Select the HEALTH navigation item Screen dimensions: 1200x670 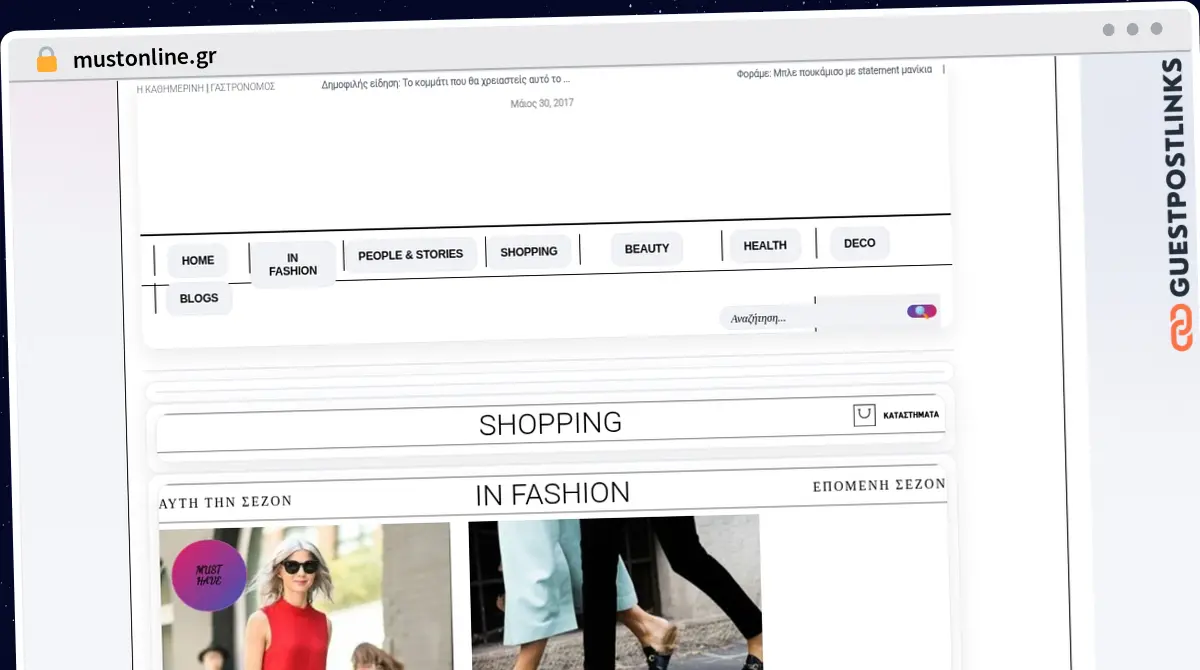coord(765,245)
